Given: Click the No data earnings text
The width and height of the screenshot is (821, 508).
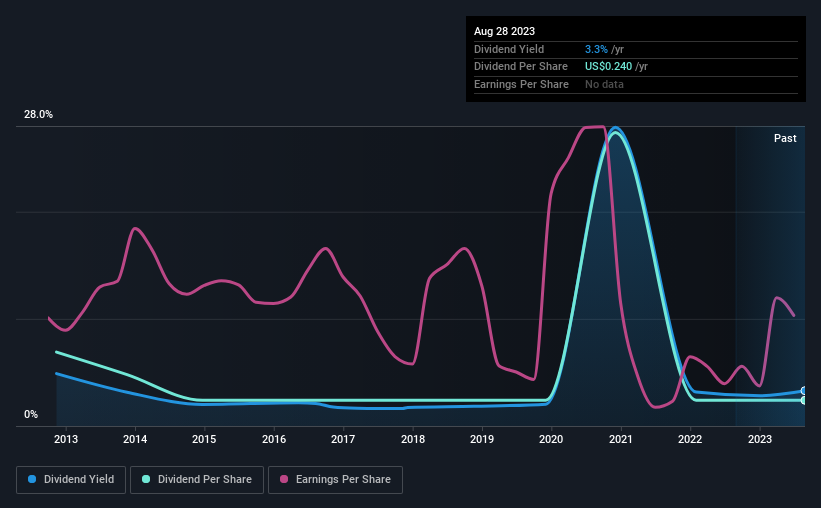Looking at the screenshot, I should [605, 85].
